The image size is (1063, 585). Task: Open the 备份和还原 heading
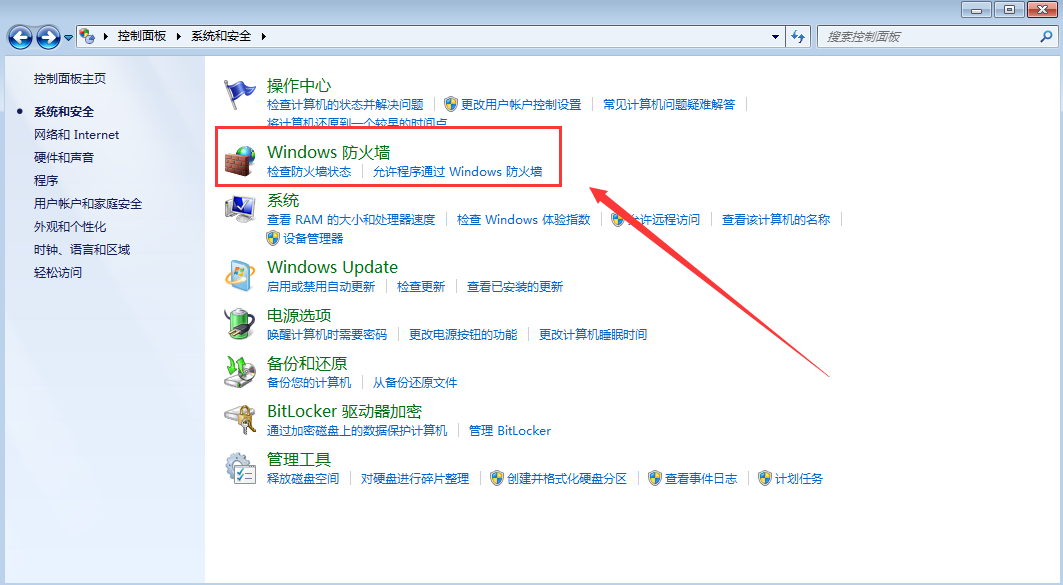tap(306, 364)
